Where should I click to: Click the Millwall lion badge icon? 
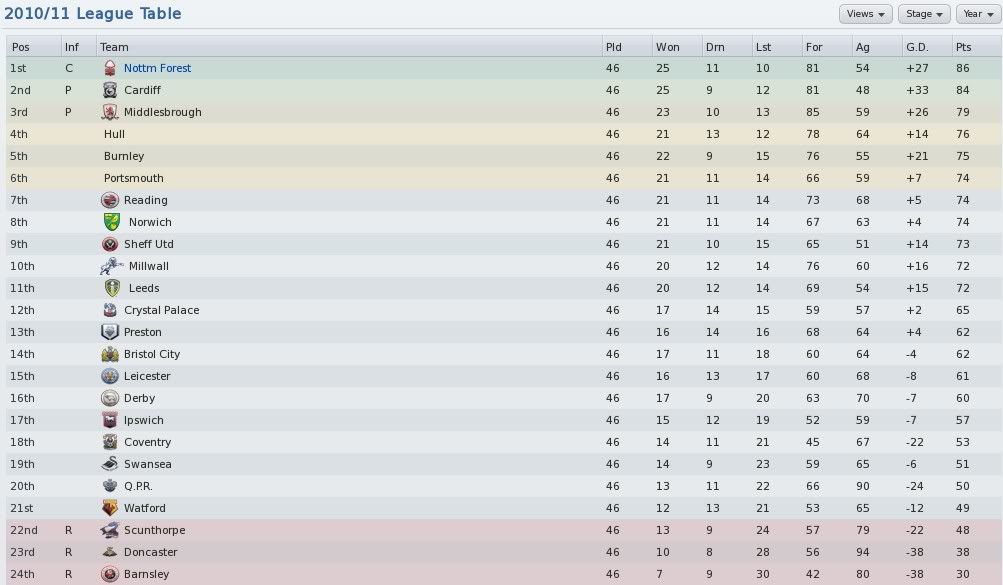tap(112, 266)
